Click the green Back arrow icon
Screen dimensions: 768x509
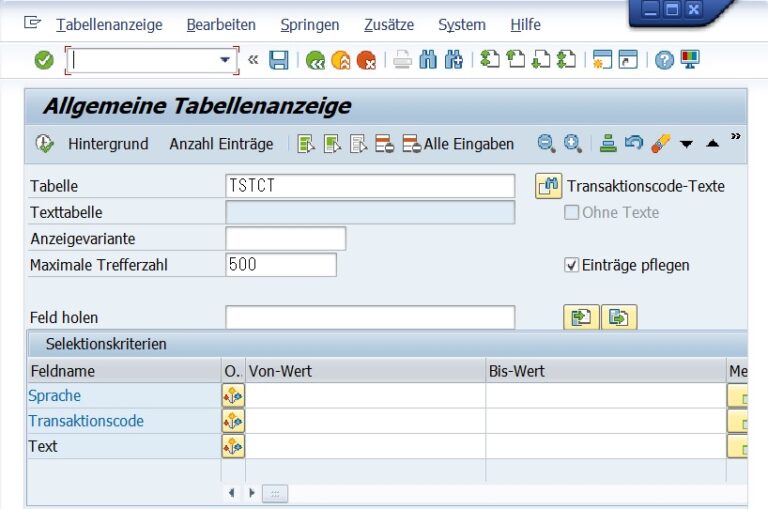(x=315, y=60)
